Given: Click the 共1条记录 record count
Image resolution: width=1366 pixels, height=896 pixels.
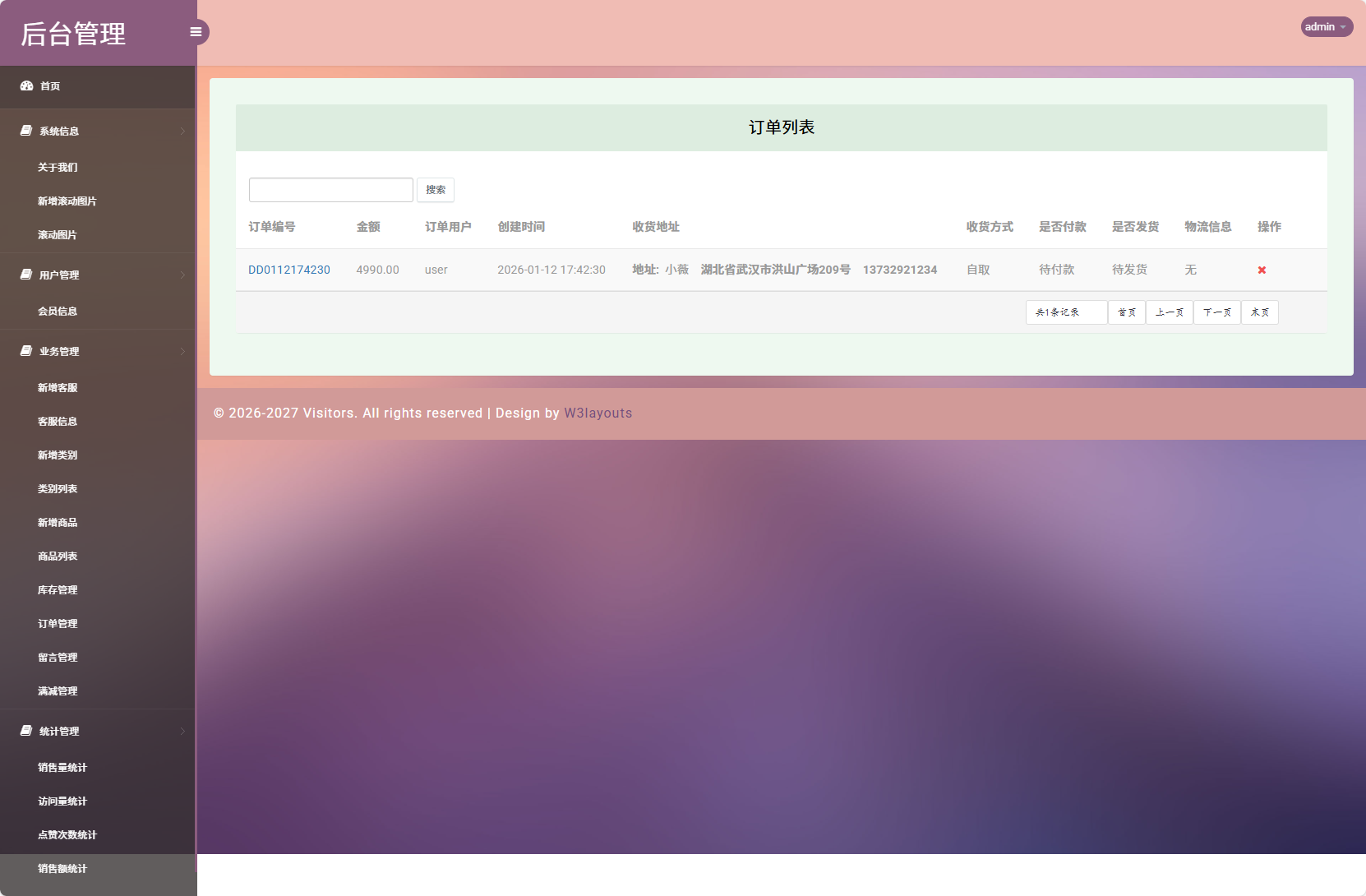Looking at the screenshot, I should [1067, 312].
